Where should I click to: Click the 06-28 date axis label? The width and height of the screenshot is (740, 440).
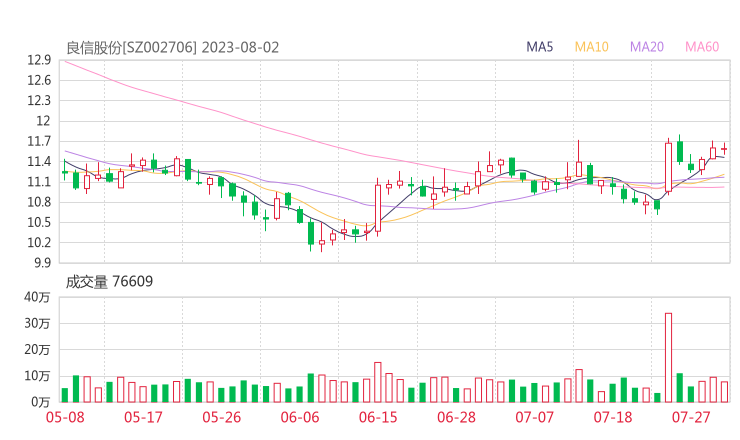tap(456, 417)
